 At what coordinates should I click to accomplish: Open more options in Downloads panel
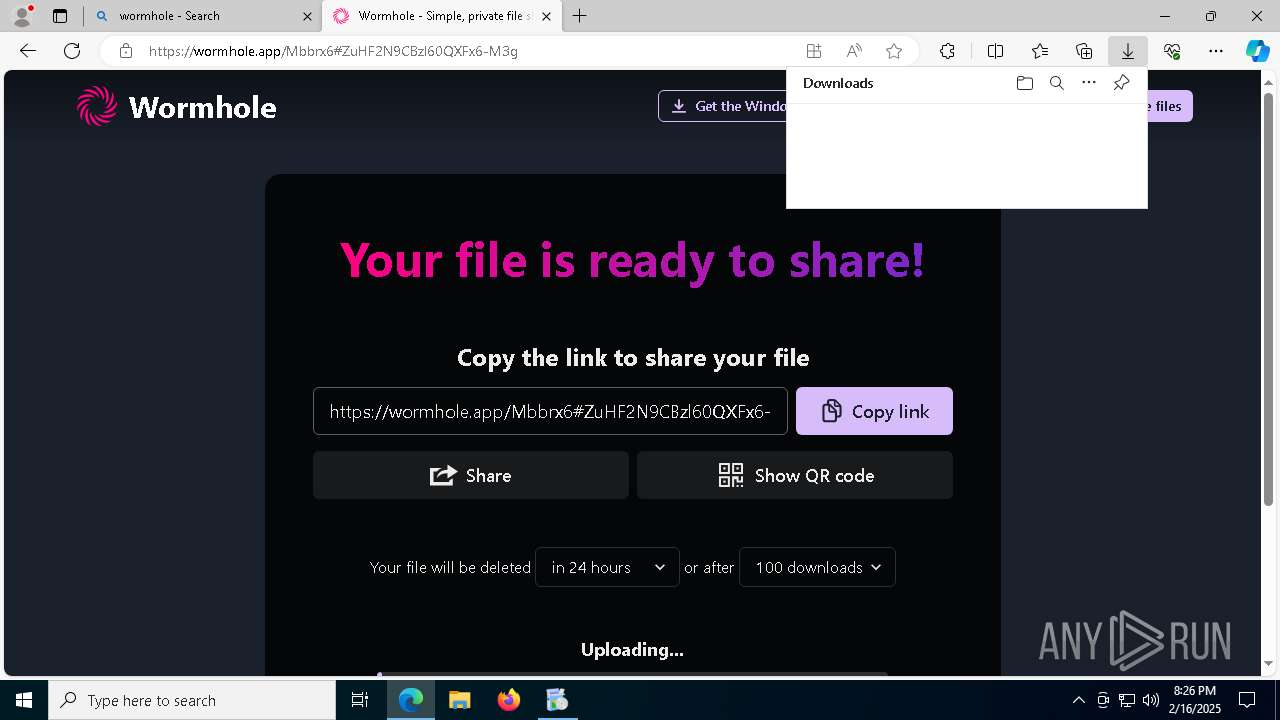[x=1089, y=83]
